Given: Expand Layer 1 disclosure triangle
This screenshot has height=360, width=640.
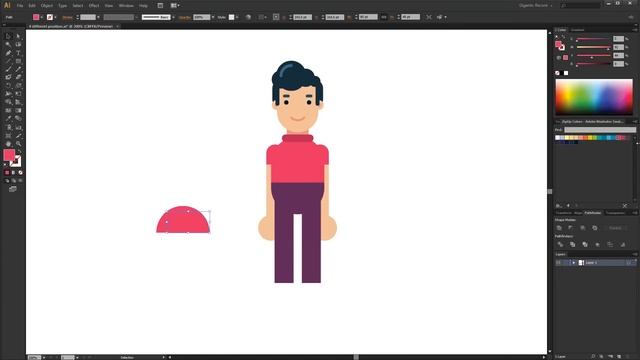Looking at the screenshot, I should coord(573,263).
